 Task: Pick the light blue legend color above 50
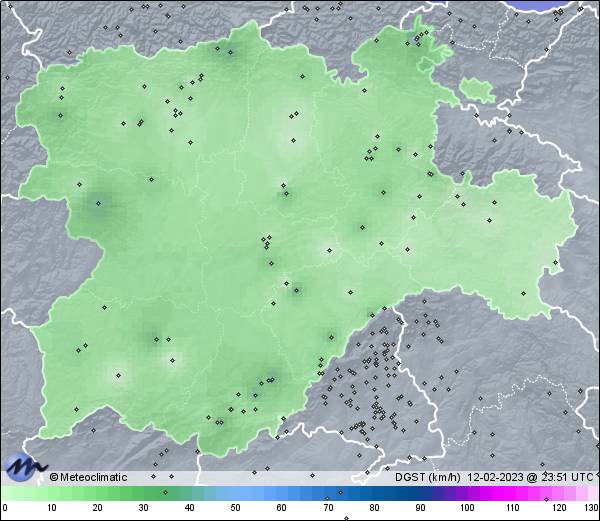235,493
